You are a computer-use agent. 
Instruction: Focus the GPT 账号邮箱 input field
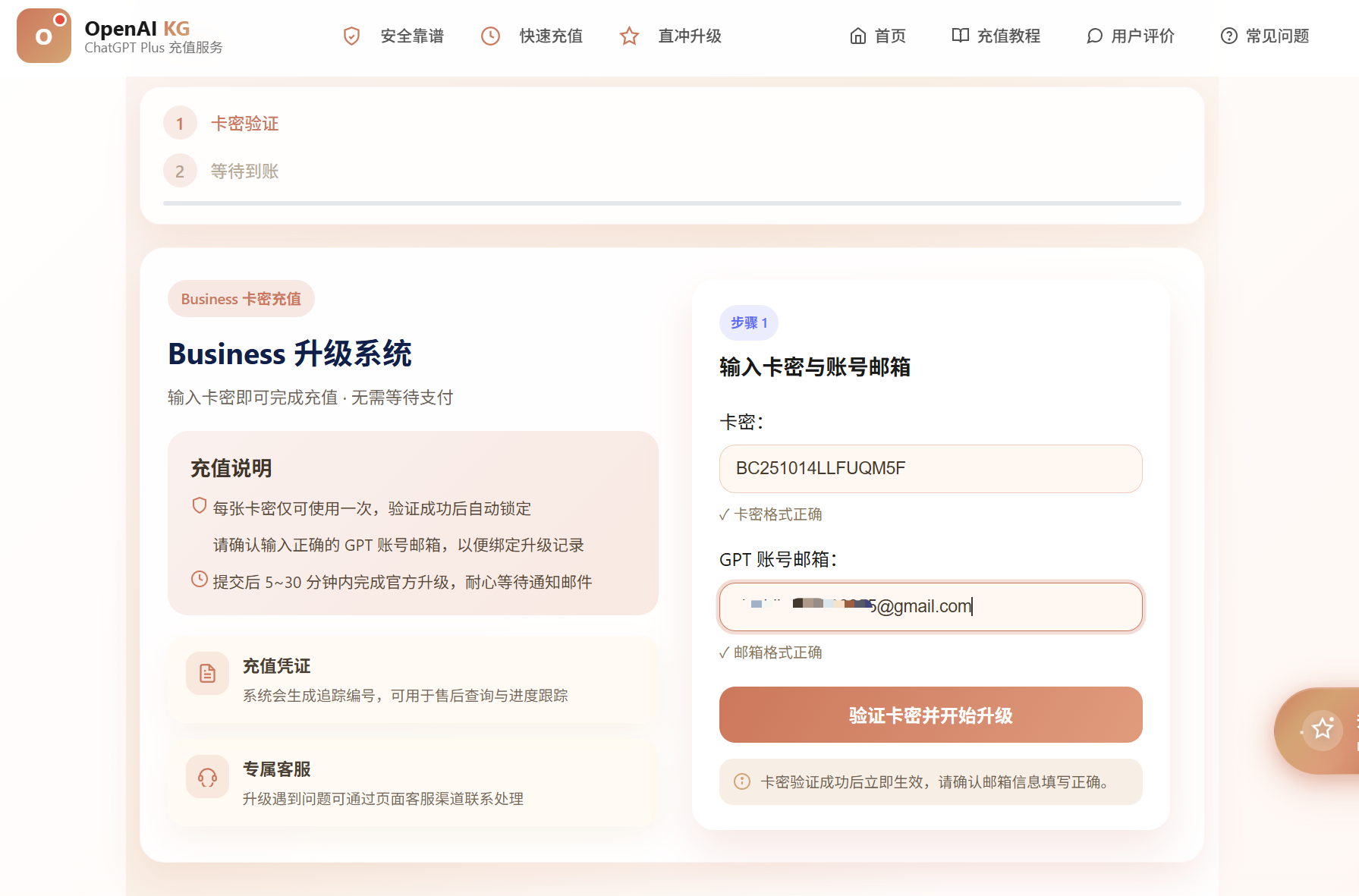click(x=930, y=607)
